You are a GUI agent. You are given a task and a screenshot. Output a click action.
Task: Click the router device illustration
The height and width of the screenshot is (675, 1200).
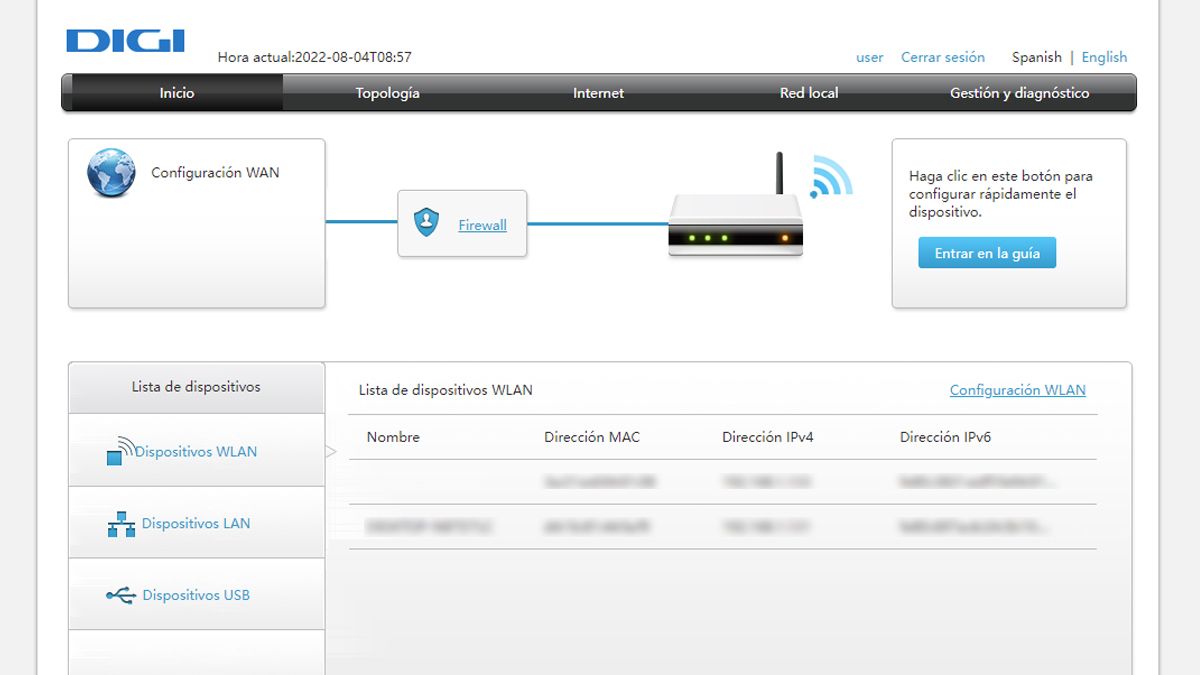(x=735, y=225)
